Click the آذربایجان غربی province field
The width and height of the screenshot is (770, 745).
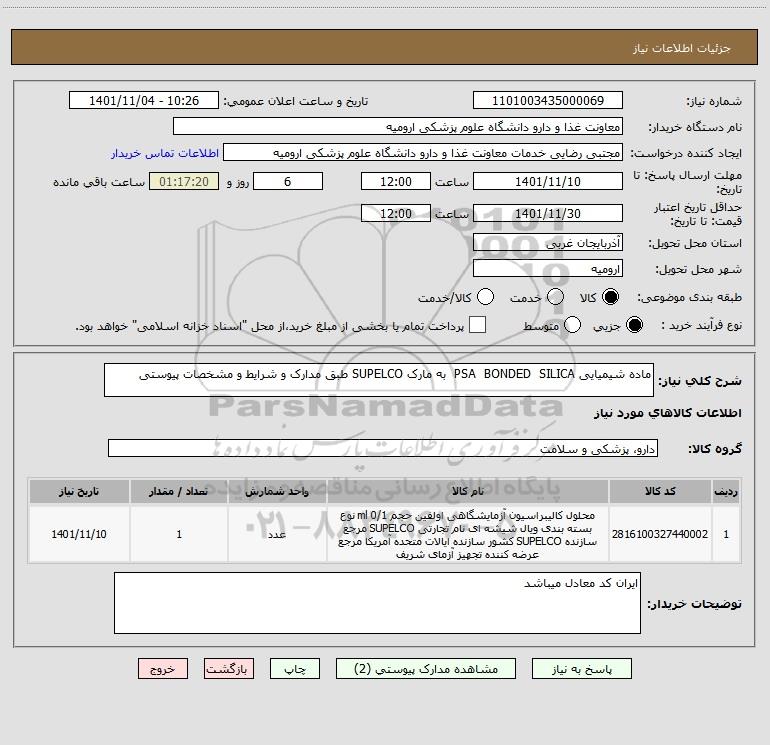click(548, 243)
